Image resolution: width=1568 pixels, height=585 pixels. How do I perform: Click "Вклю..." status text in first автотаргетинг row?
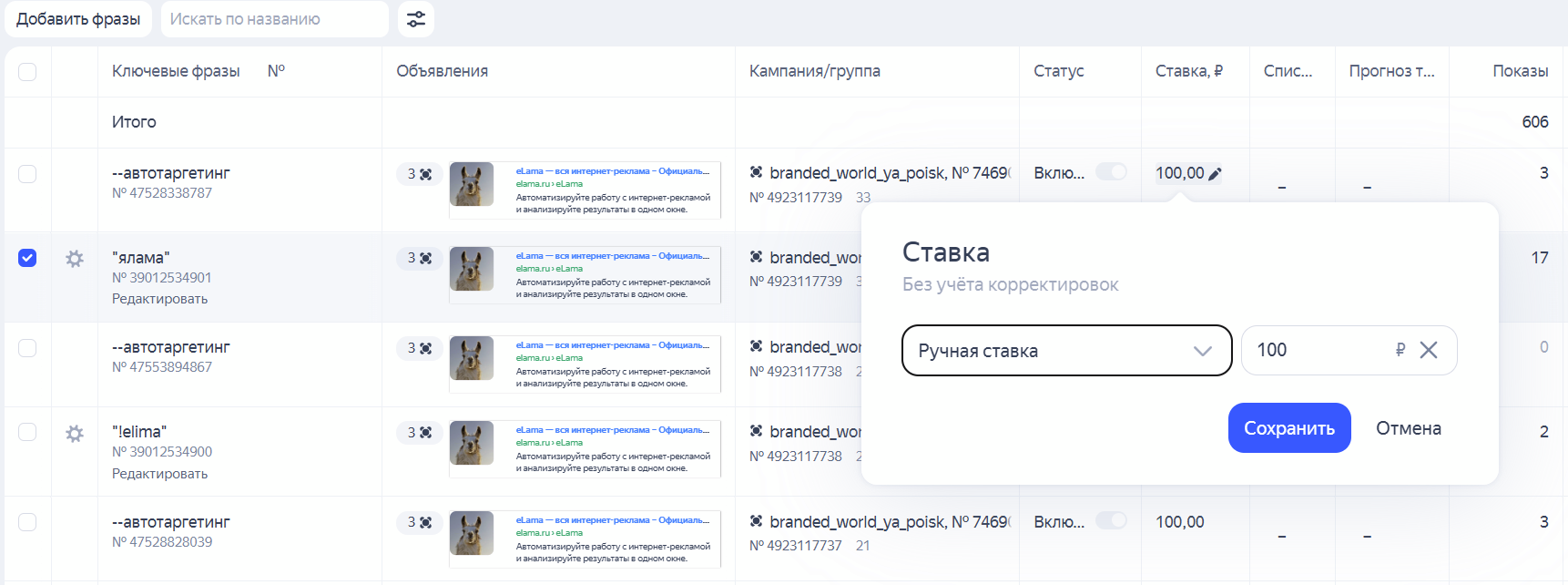click(x=1059, y=173)
